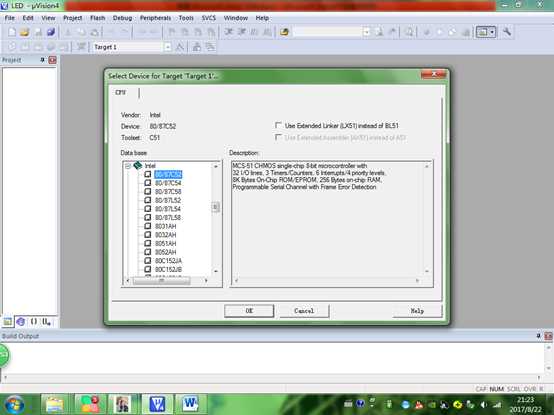Click the Find in Files folder icon
The width and height of the screenshot is (554, 415).
pos(284,32)
